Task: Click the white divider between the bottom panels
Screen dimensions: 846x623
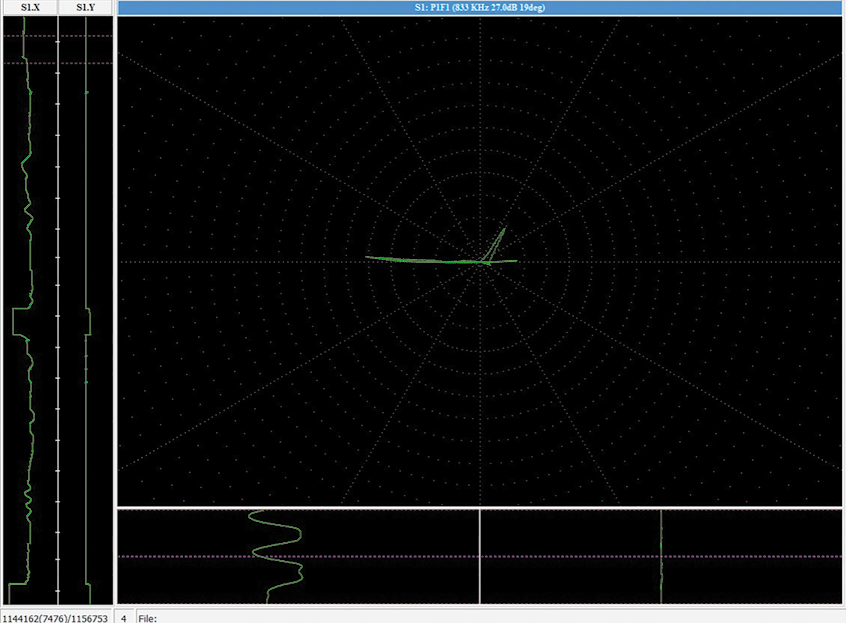Action: [480, 556]
